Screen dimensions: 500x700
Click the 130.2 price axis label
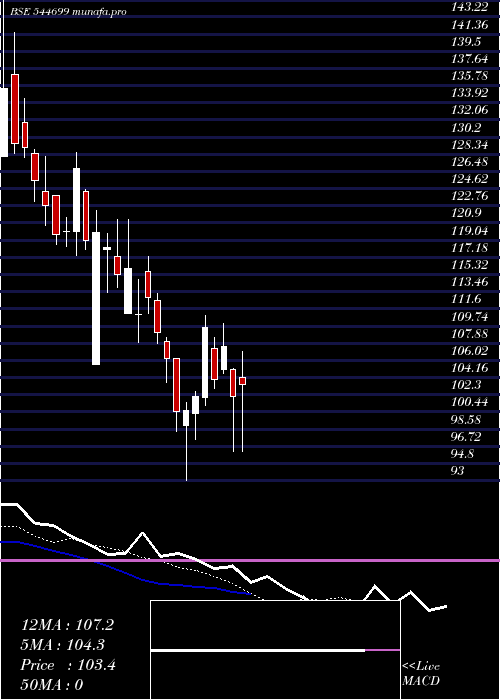(x=466, y=128)
